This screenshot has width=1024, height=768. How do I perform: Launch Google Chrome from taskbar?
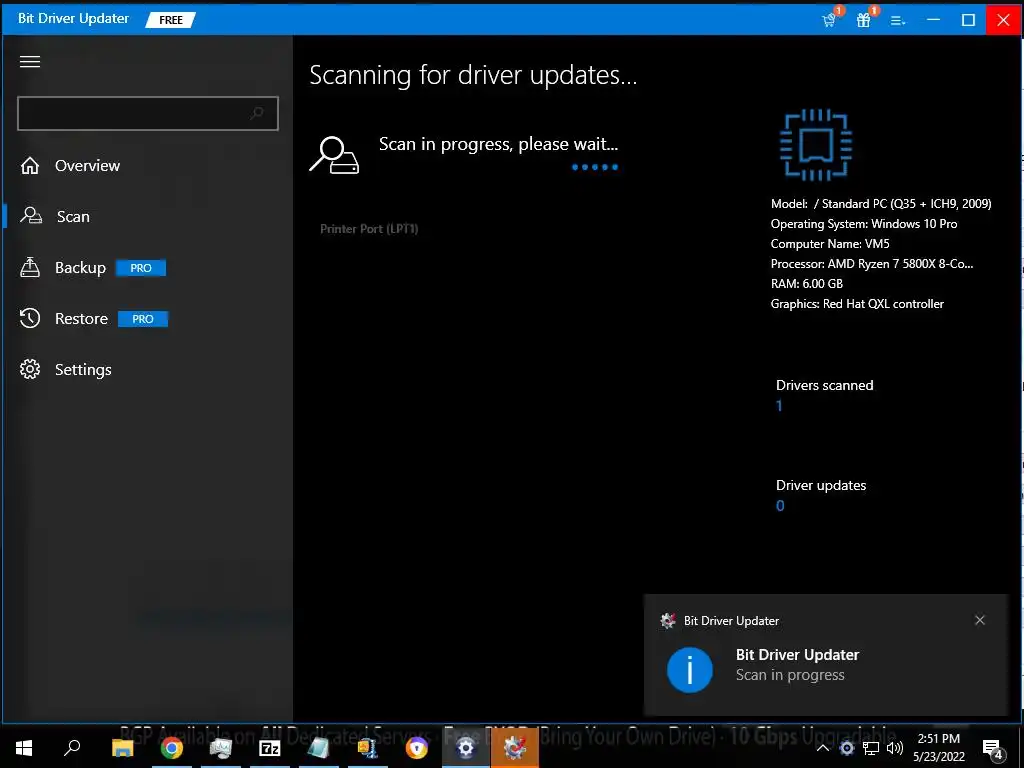(x=172, y=748)
